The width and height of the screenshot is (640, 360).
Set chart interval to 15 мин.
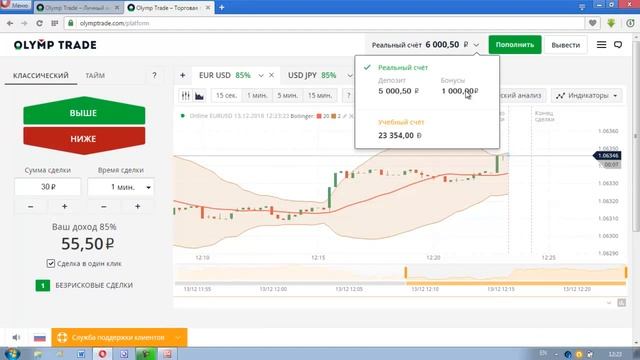coord(320,96)
